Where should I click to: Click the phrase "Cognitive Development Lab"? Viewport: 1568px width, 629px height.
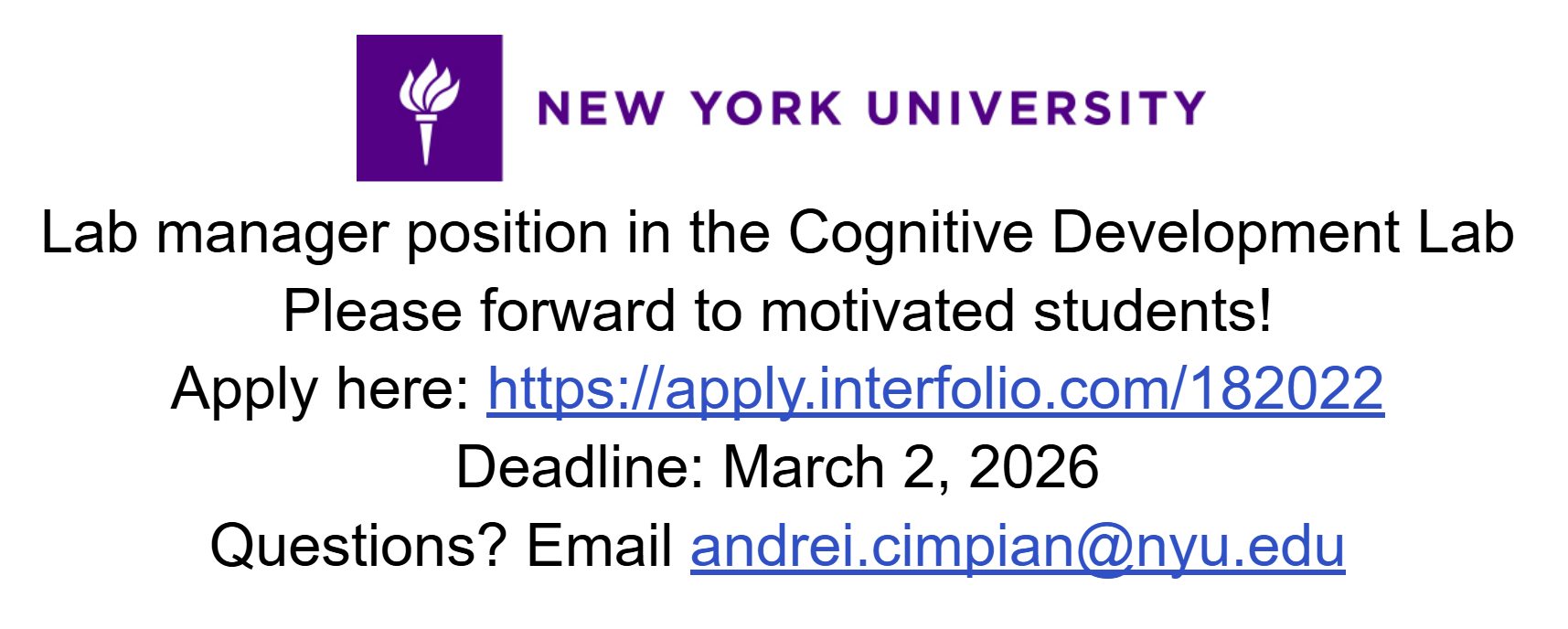pos(1150,232)
